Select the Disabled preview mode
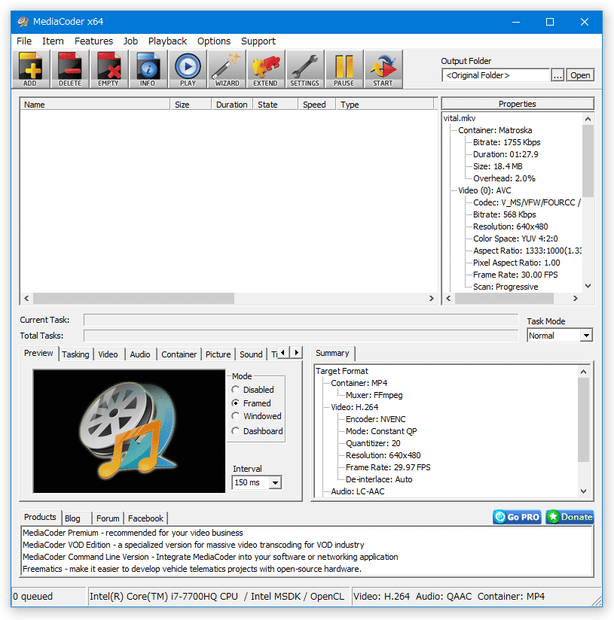The image size is (614, 620). [236, 390]
